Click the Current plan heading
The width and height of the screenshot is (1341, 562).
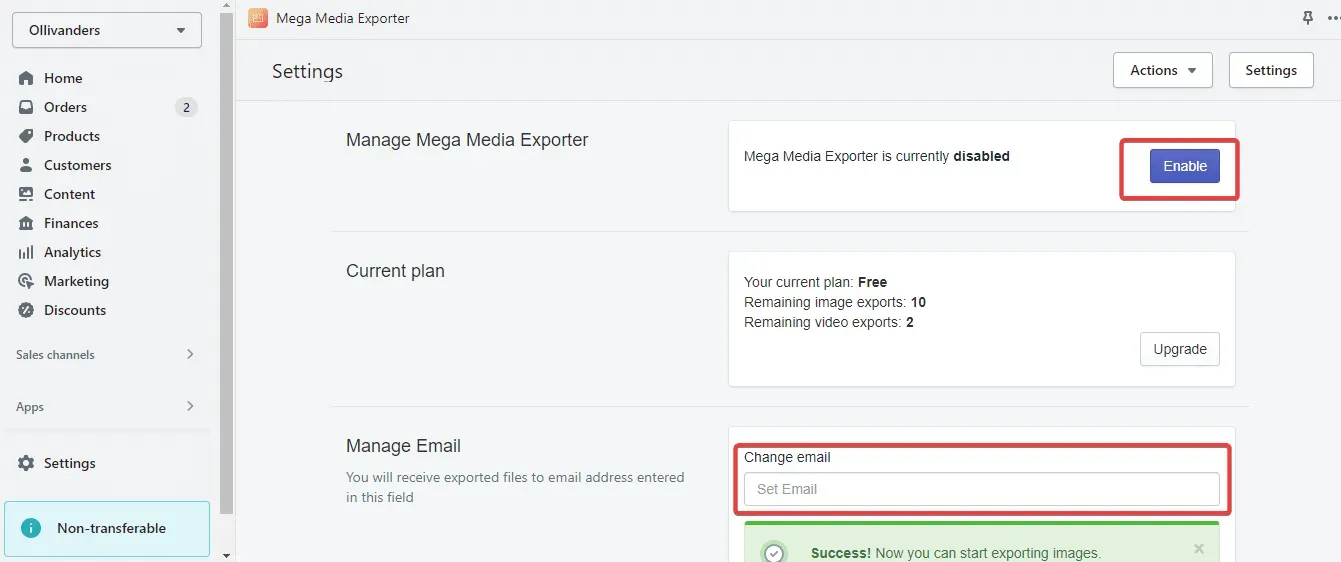coord(395,271)
